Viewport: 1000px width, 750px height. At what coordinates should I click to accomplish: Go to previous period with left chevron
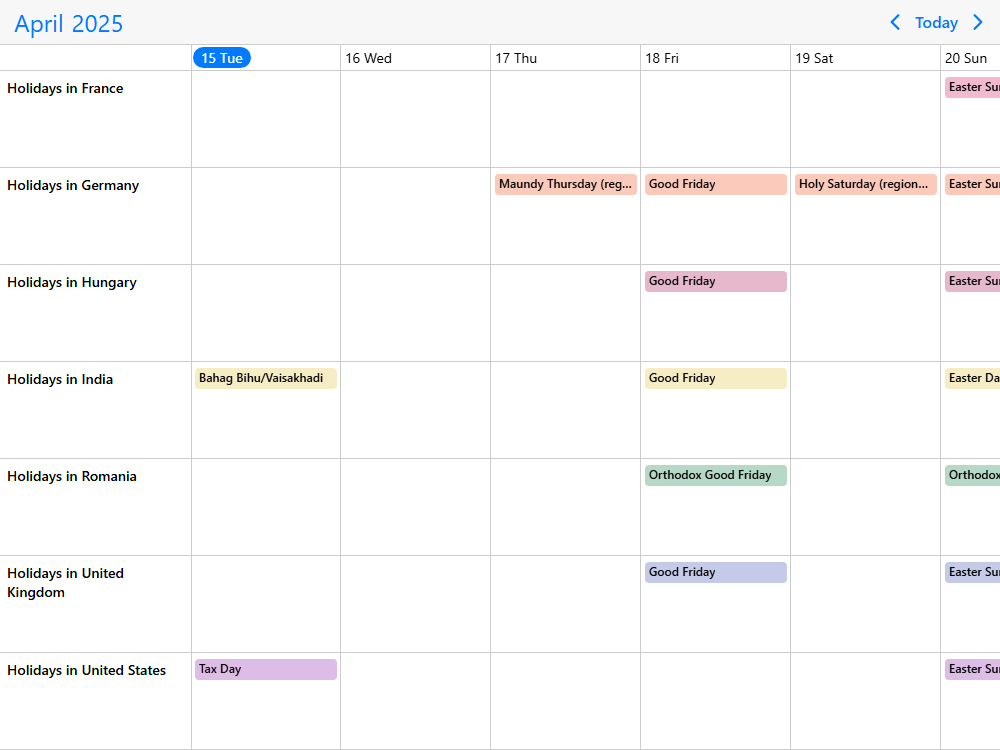tap(895, 23)
